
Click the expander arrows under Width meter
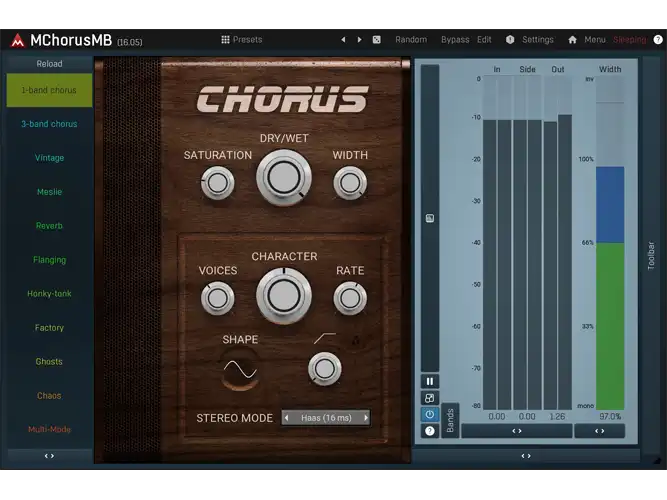pos(600,431)
